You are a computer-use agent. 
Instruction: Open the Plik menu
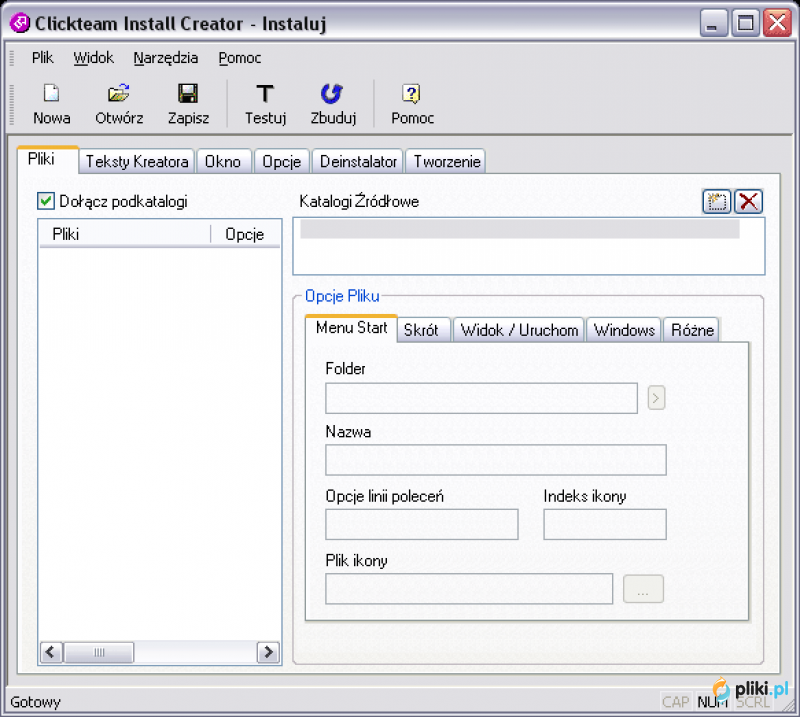[x=42, y=58]
